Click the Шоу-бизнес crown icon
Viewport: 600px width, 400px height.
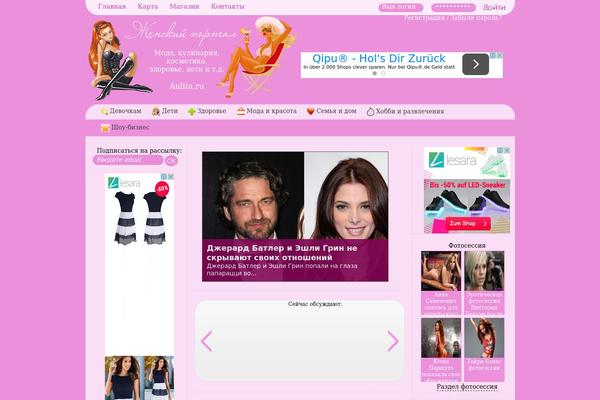pyautogui.click(x=105, y=128)
